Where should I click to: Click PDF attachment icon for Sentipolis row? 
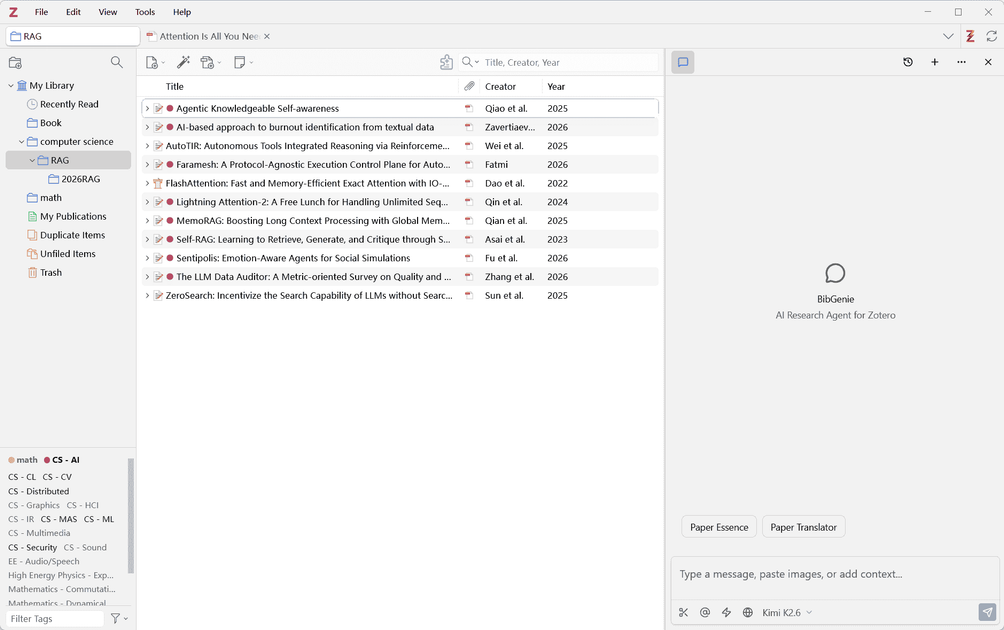469,258
